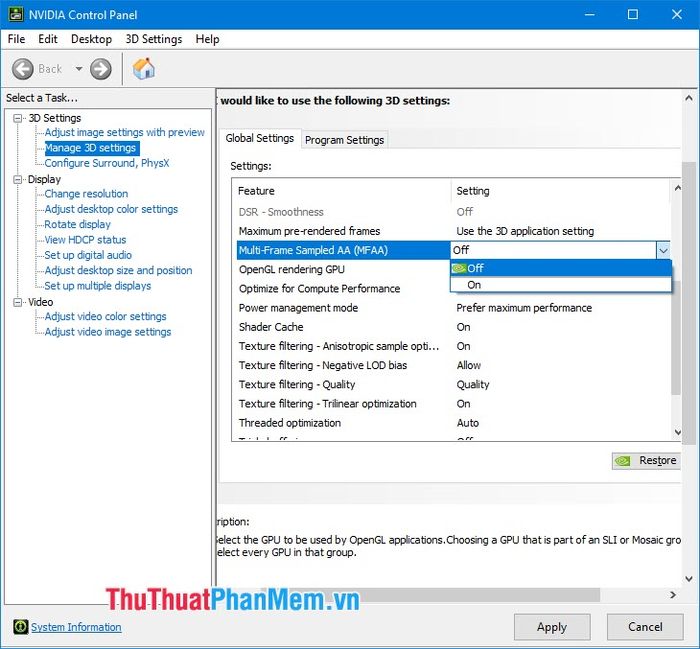This screenshot has width=700, height=649.
Task: Open View HDCP status
Action: pyautogui.click(x=85, y=240)
